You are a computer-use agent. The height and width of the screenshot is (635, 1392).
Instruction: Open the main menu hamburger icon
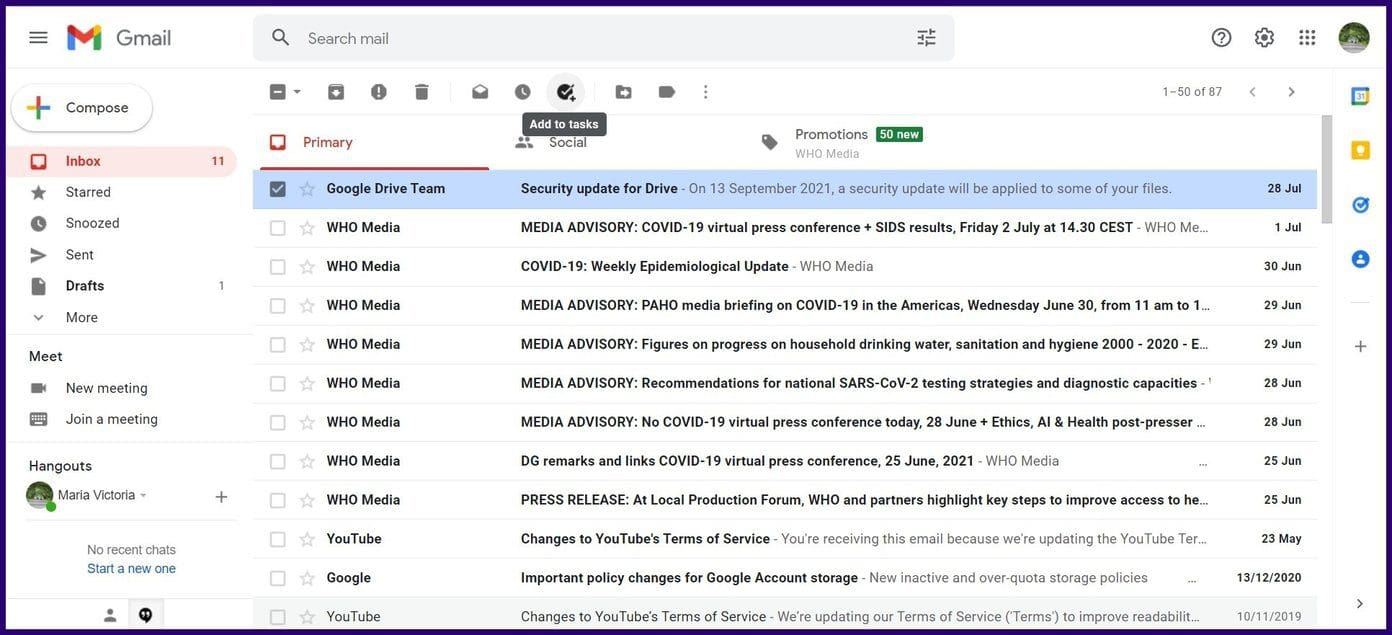[x=38, y=38]
